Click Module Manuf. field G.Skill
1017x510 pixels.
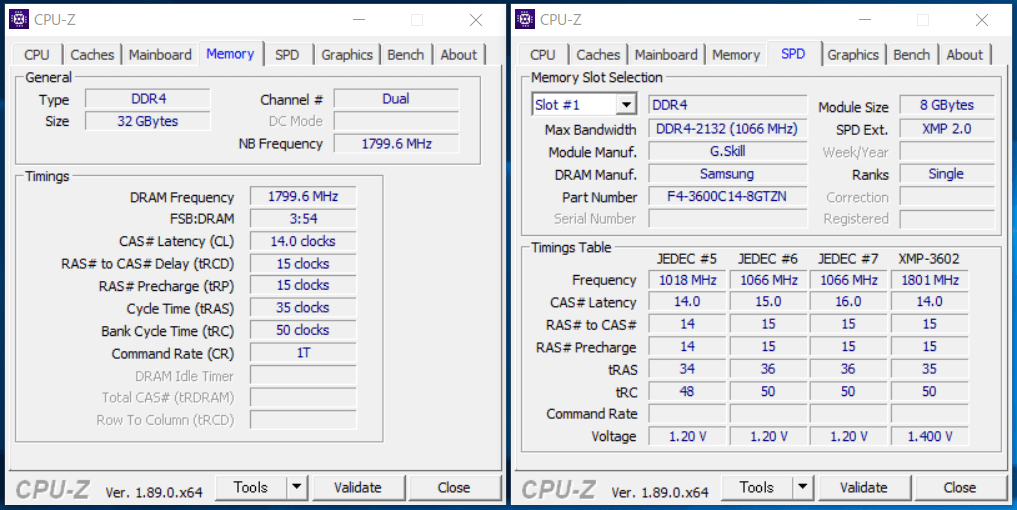[x=728, y=151]
